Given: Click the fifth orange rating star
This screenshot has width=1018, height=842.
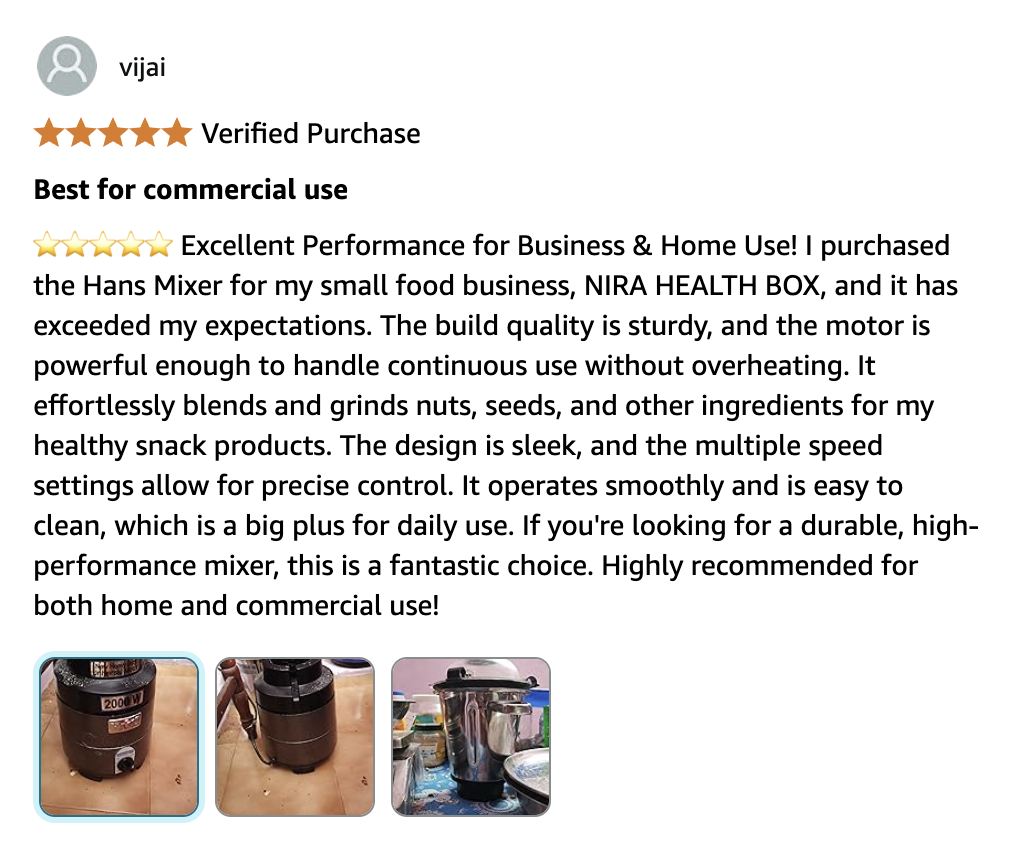Looking at the screenshot, I should [176, 133].
